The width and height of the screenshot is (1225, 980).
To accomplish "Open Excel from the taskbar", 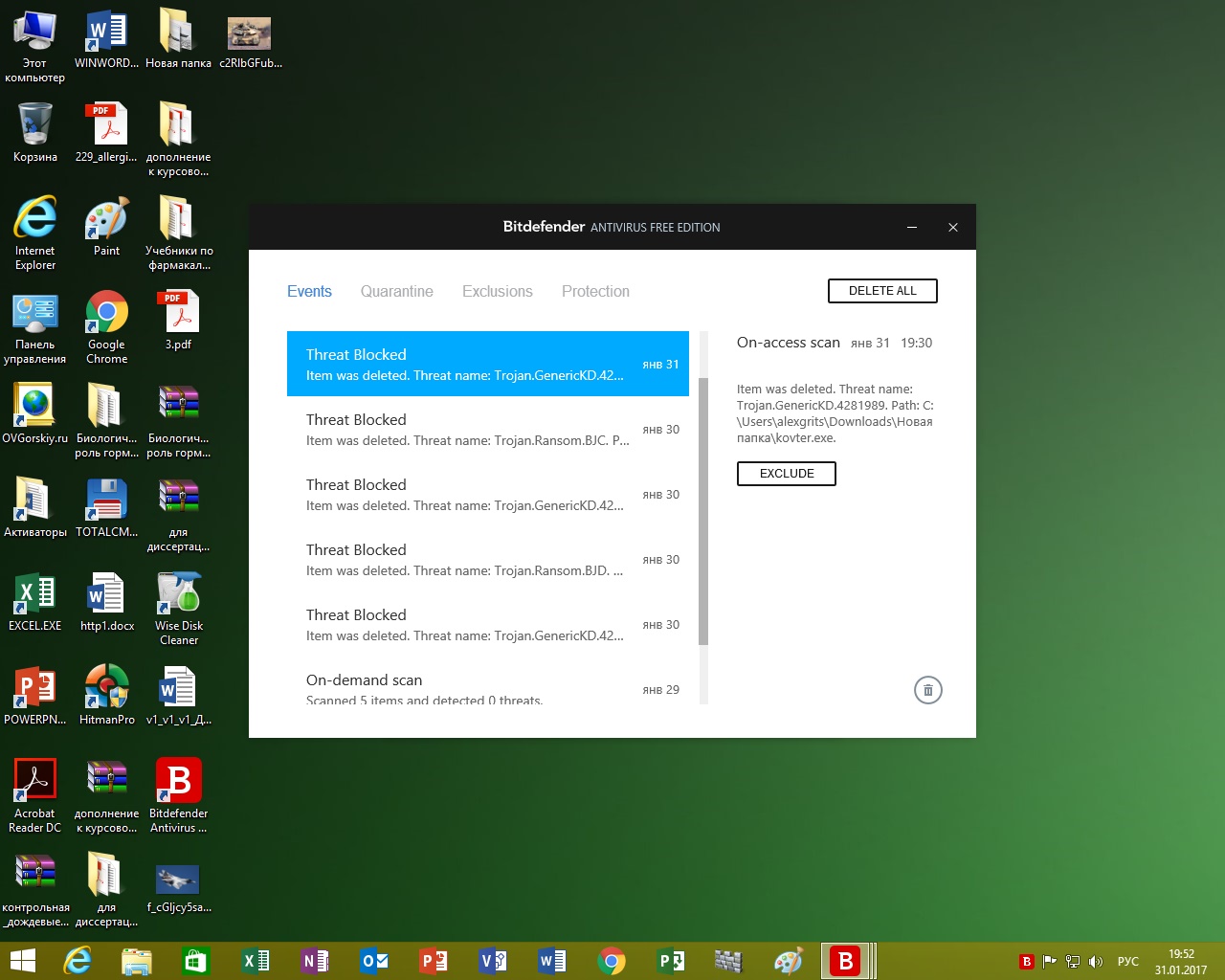I will coord(256,961).
